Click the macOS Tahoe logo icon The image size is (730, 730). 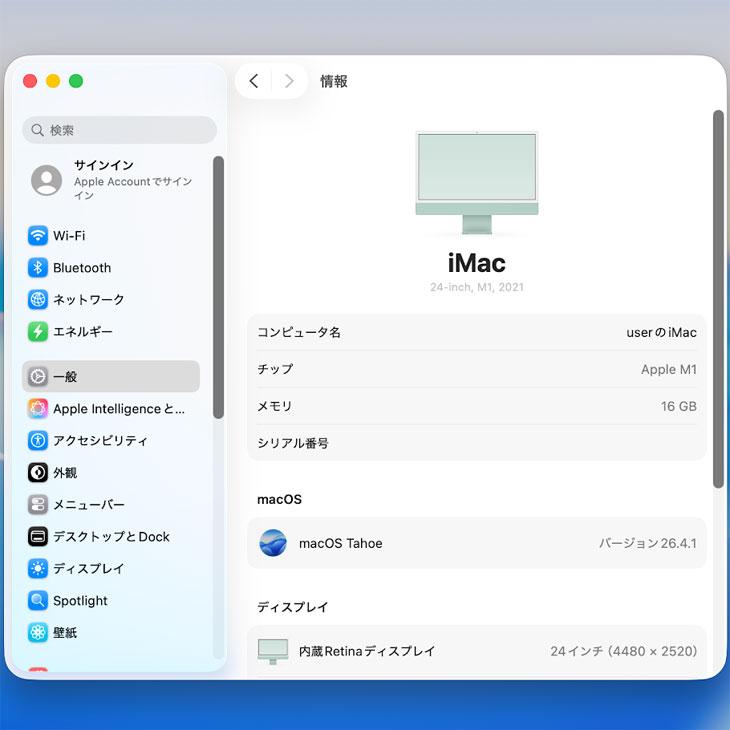(x=273, y=543)
